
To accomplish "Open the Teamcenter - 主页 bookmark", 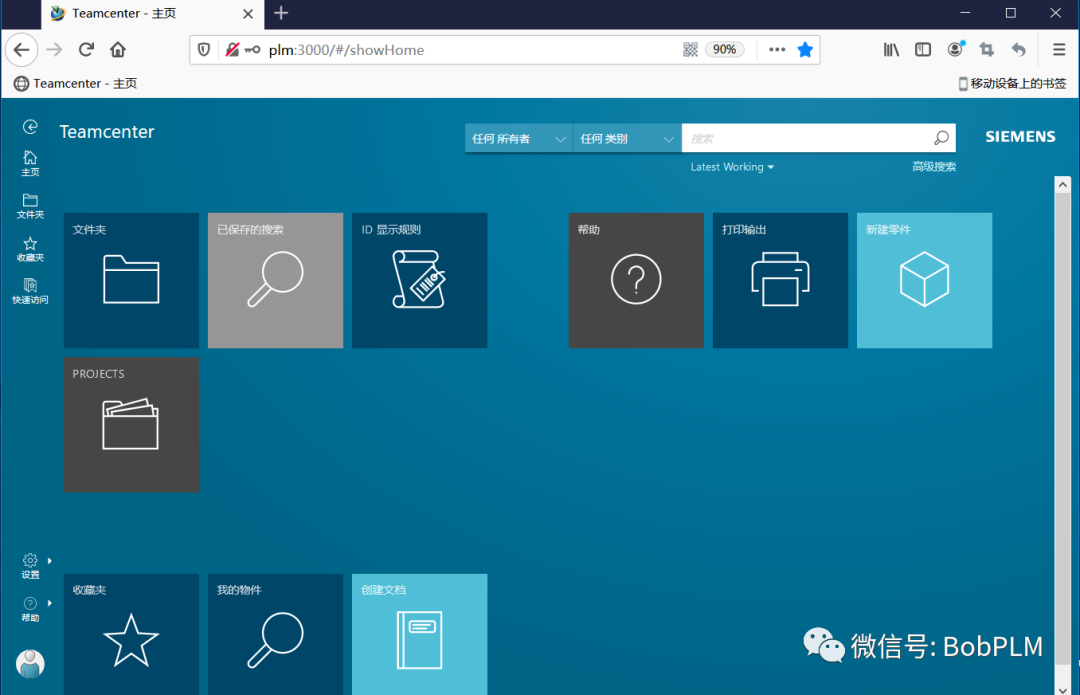I will (x=76, y=83).
